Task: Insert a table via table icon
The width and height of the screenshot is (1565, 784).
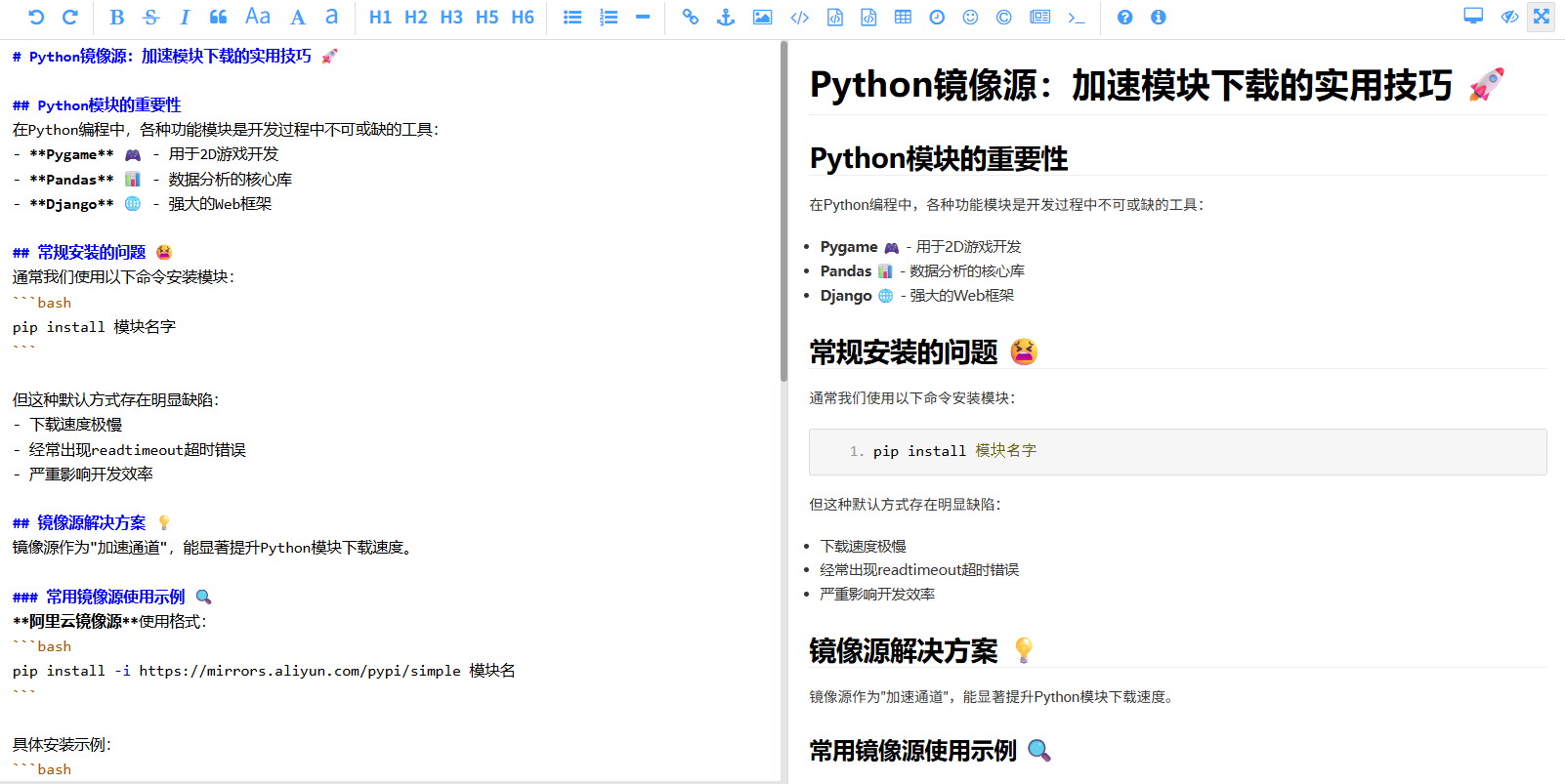Action: coord(903,17)
